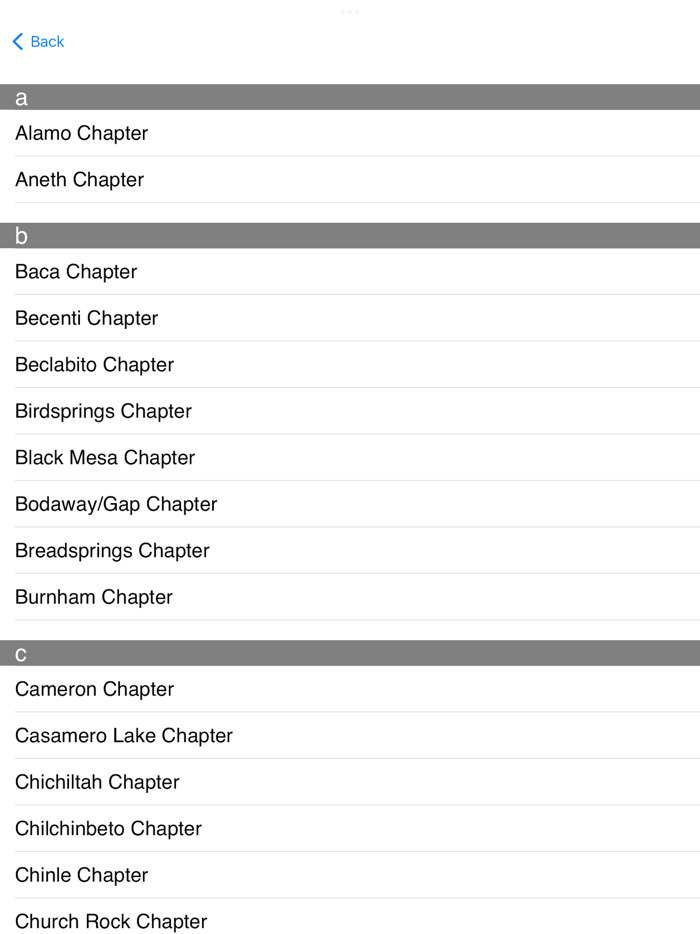
Task: Tap the back chevron icon
Action: (16, 42)
